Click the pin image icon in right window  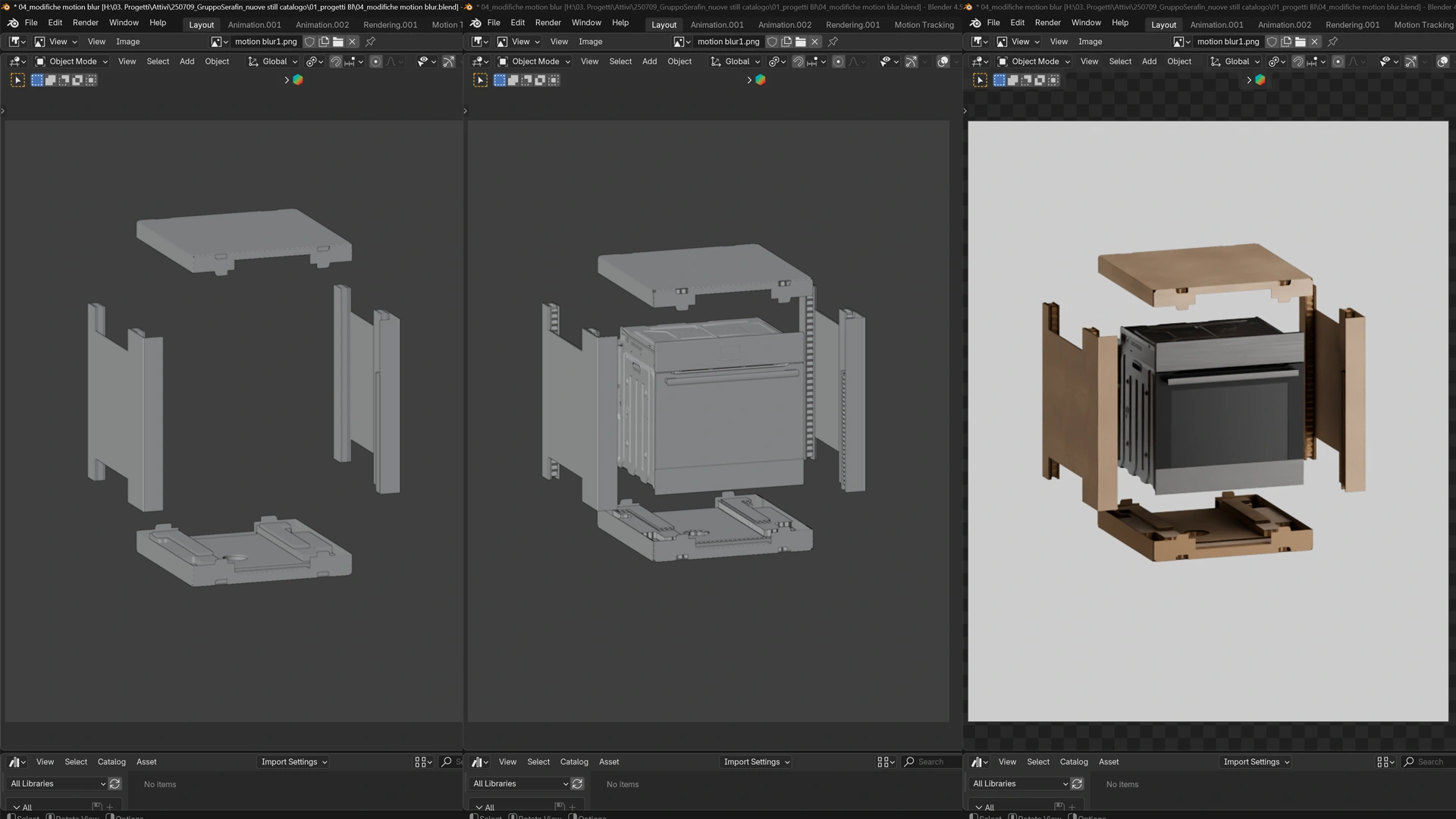(1332, 42)
